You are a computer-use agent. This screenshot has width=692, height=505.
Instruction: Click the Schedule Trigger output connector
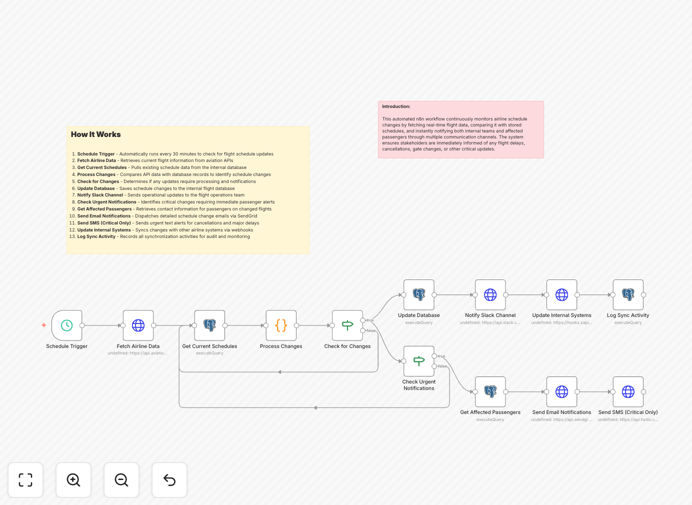(82, 325)
